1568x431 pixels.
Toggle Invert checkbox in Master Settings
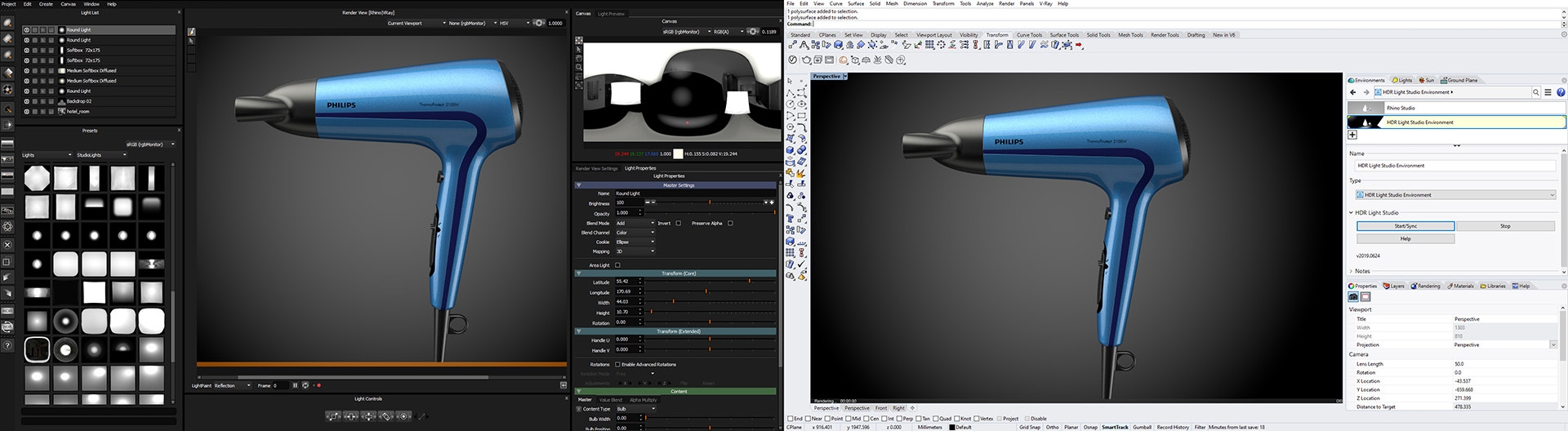tap(678, 223)
